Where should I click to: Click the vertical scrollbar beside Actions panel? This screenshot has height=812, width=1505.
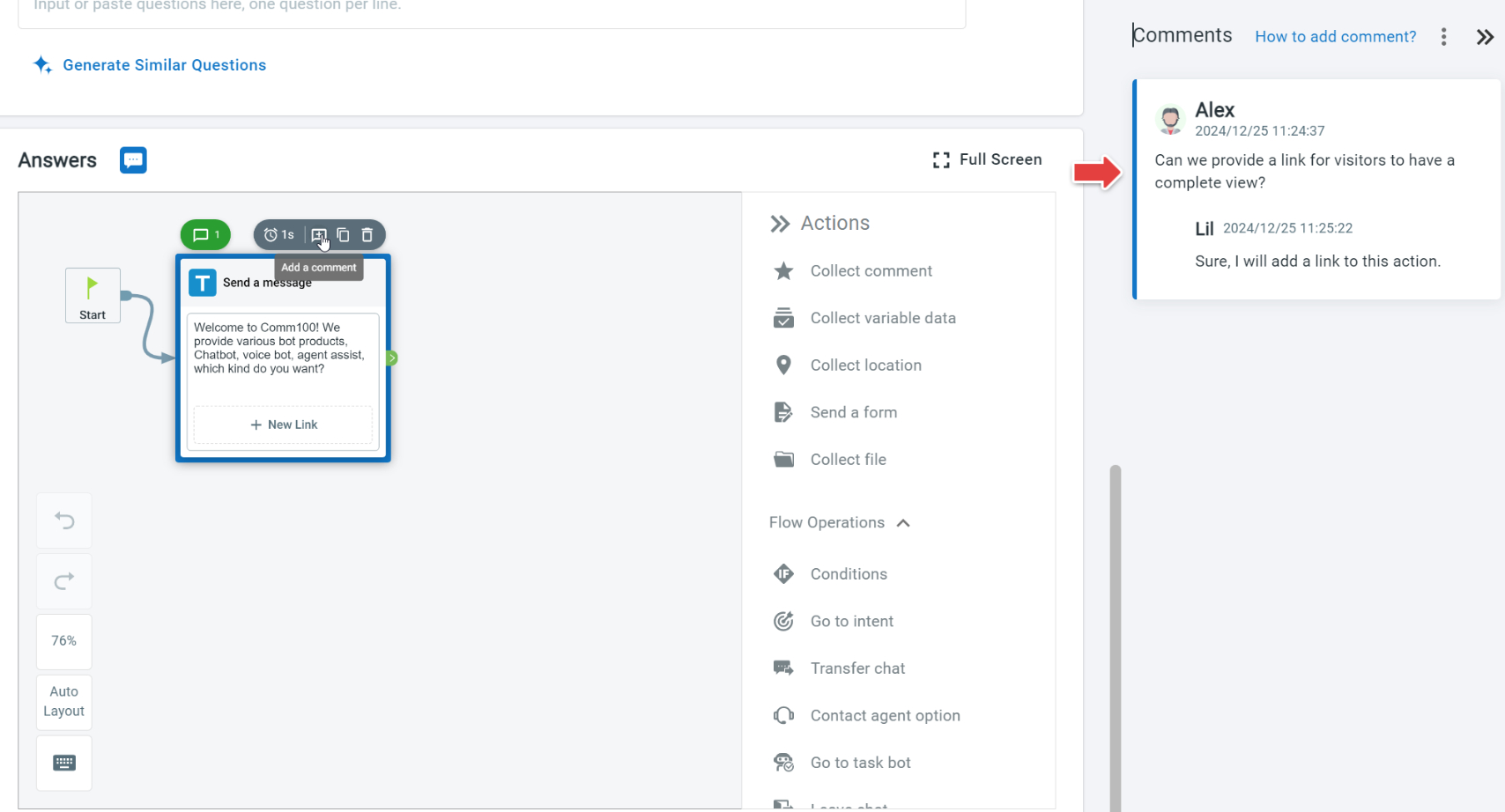(x=1116, y=638)
